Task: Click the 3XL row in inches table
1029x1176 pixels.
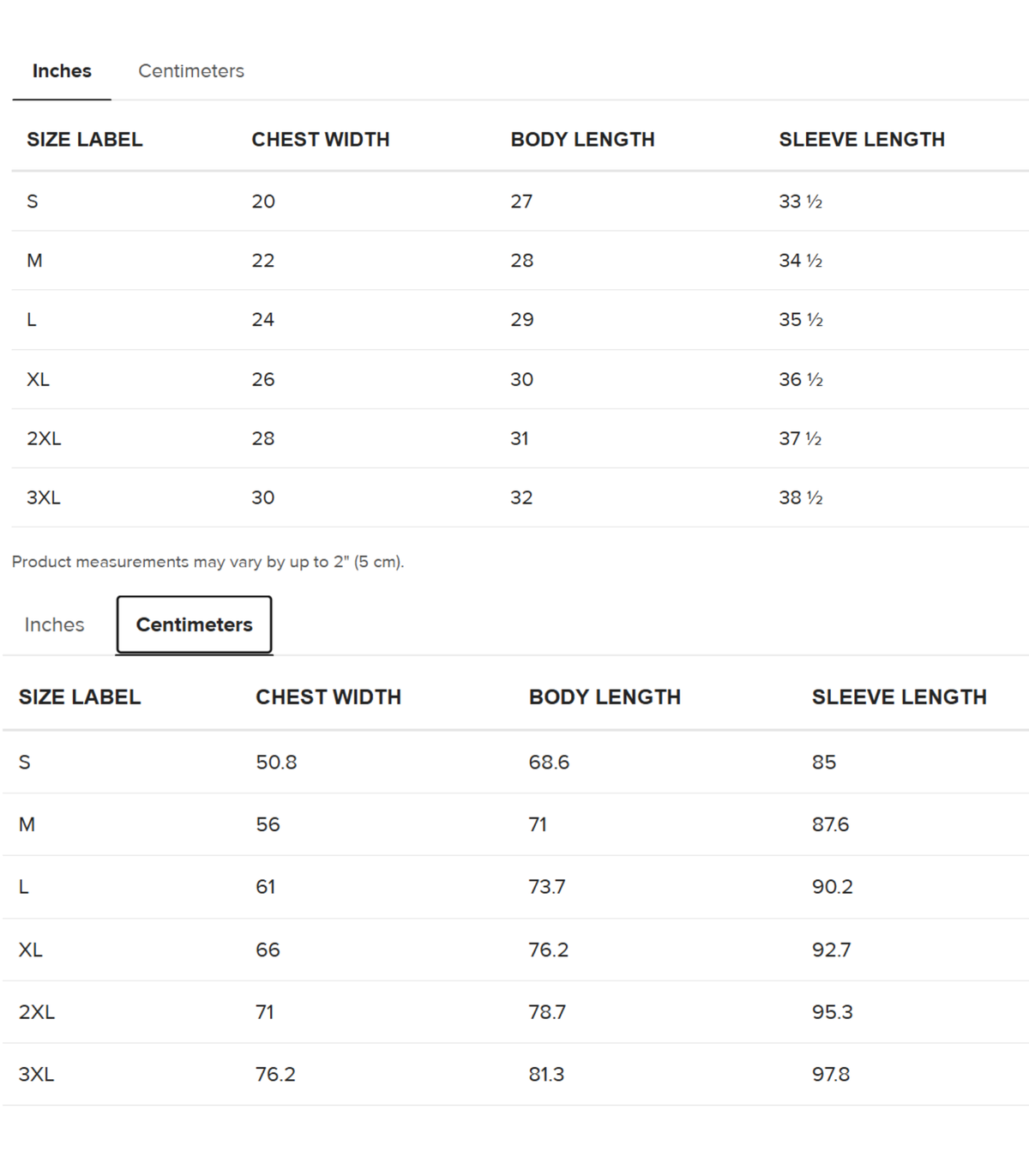Action: [521, 498]
